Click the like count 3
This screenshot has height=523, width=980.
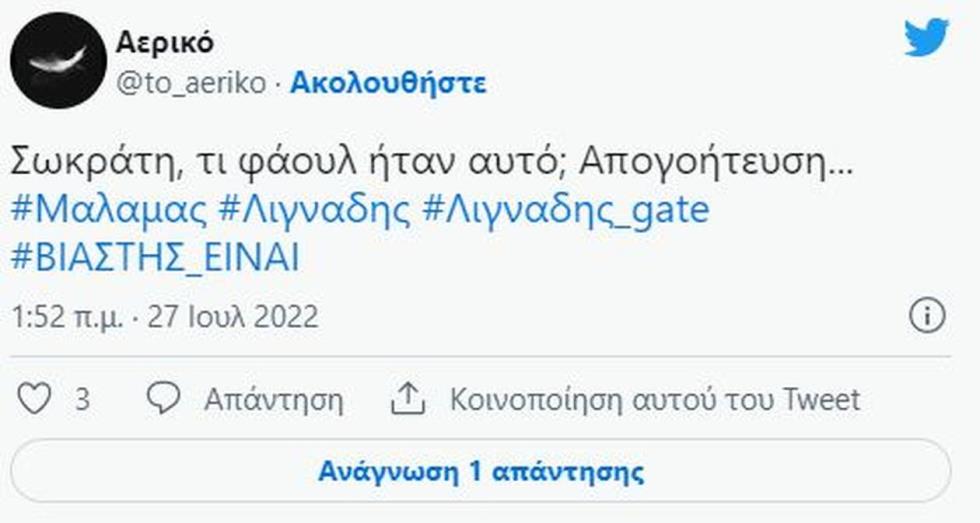click(x=82, y=399)
